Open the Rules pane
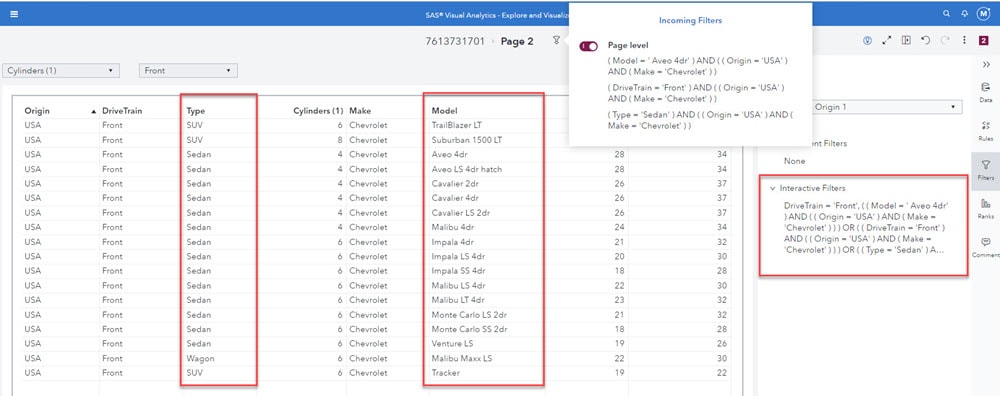Viewport: 1000px width, 396px height. (x=986, y=130)
